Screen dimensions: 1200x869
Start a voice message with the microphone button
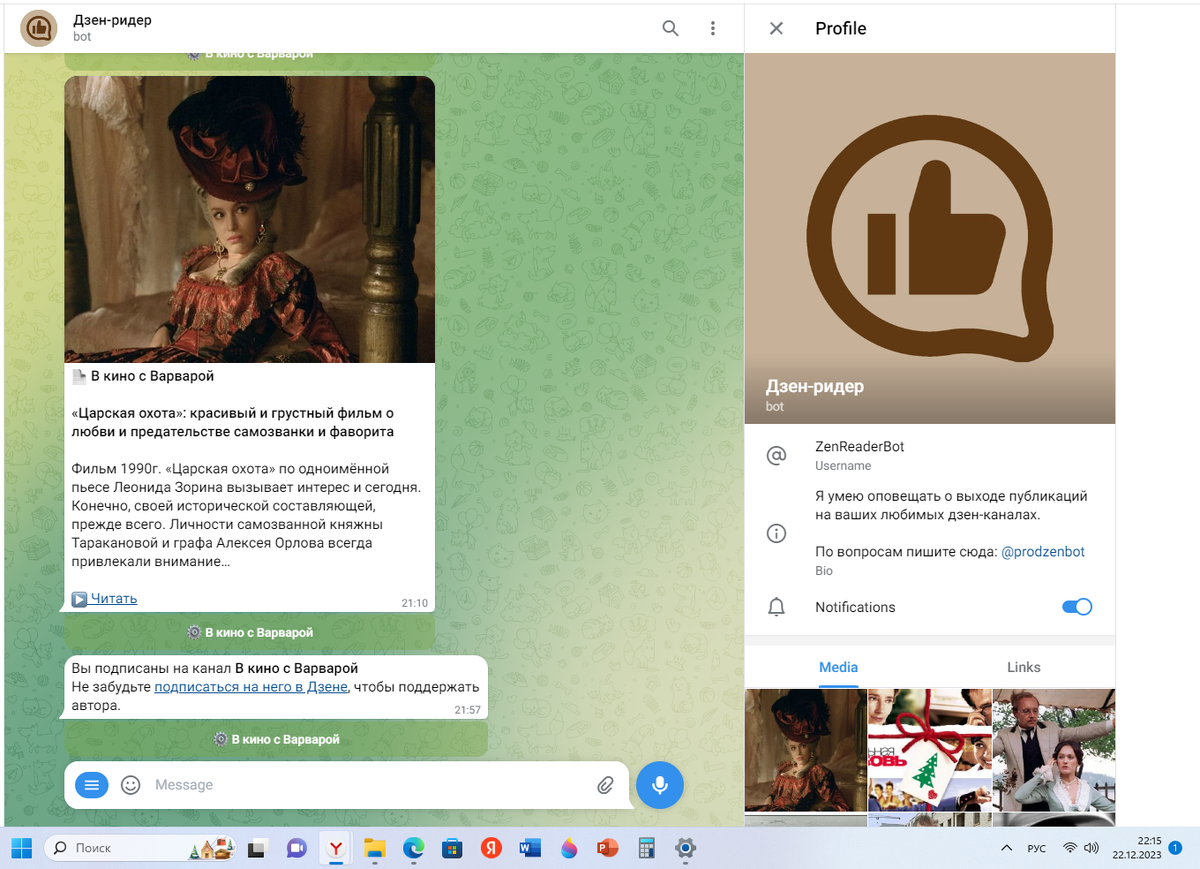pos(660,785)
